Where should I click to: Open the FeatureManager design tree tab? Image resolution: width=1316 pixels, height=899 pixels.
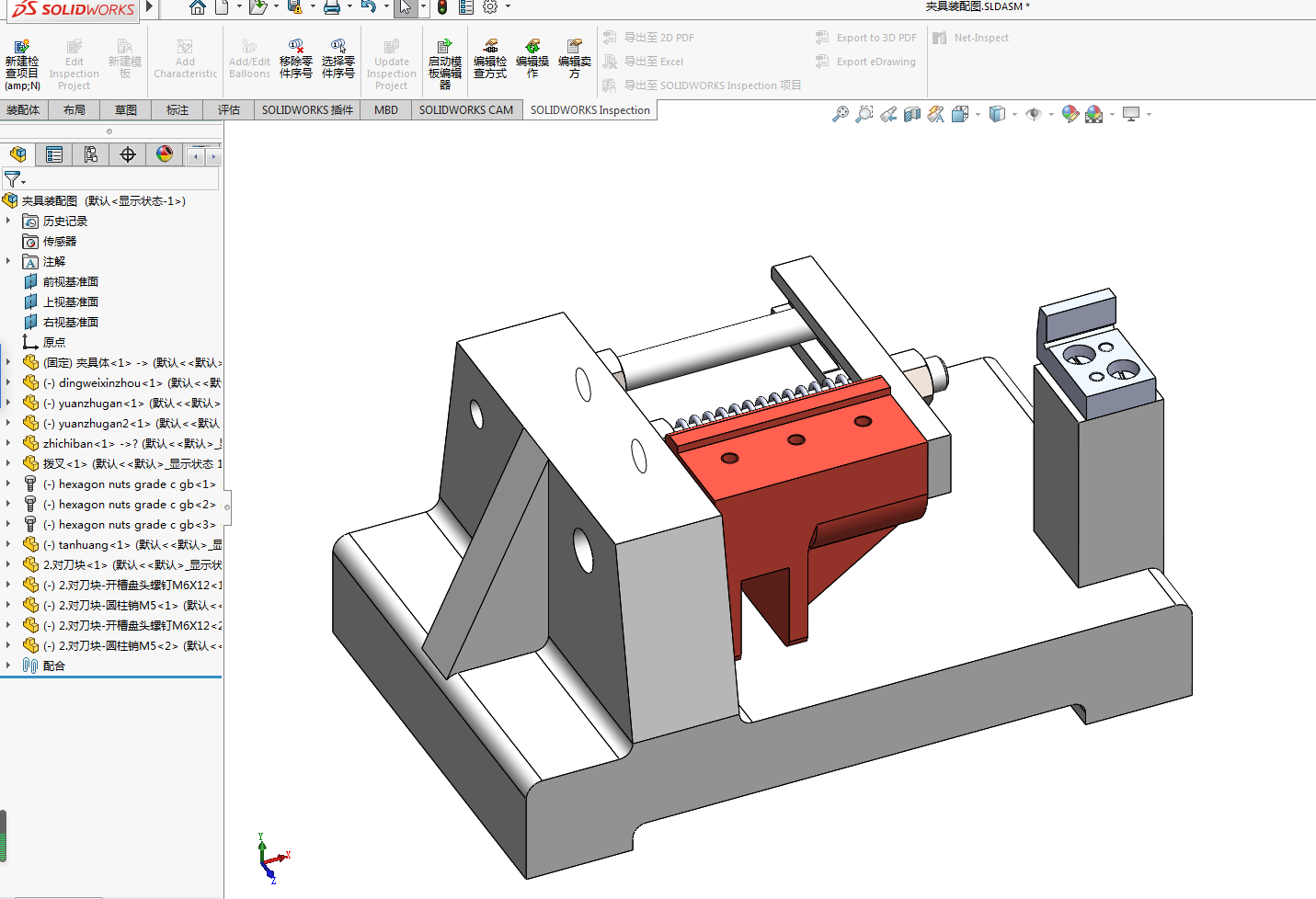point(17,154)
